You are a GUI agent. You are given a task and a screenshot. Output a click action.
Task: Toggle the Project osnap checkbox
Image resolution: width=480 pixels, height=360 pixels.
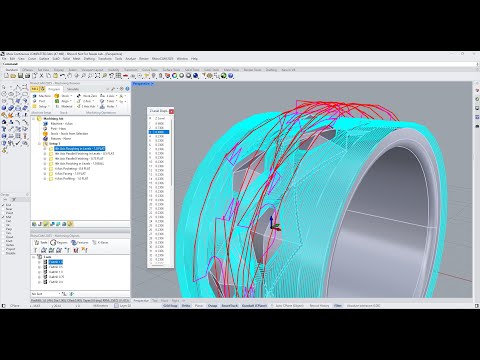(3, 249)
